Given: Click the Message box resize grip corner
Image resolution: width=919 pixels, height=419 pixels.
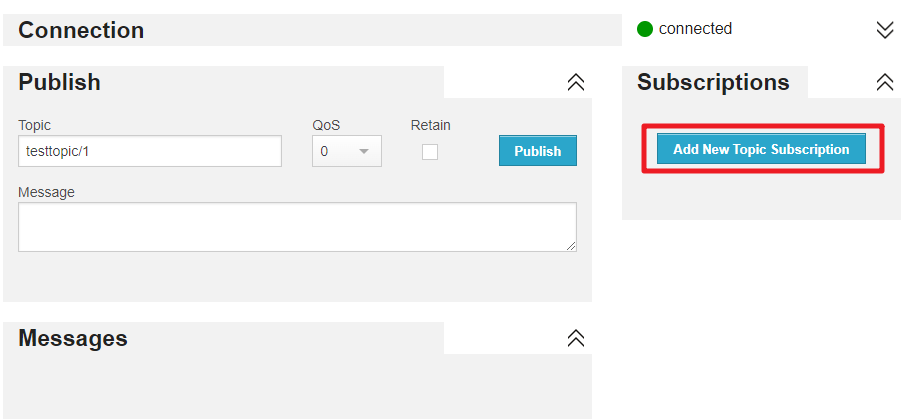Looking at the screenshot, I should point(571,246).
